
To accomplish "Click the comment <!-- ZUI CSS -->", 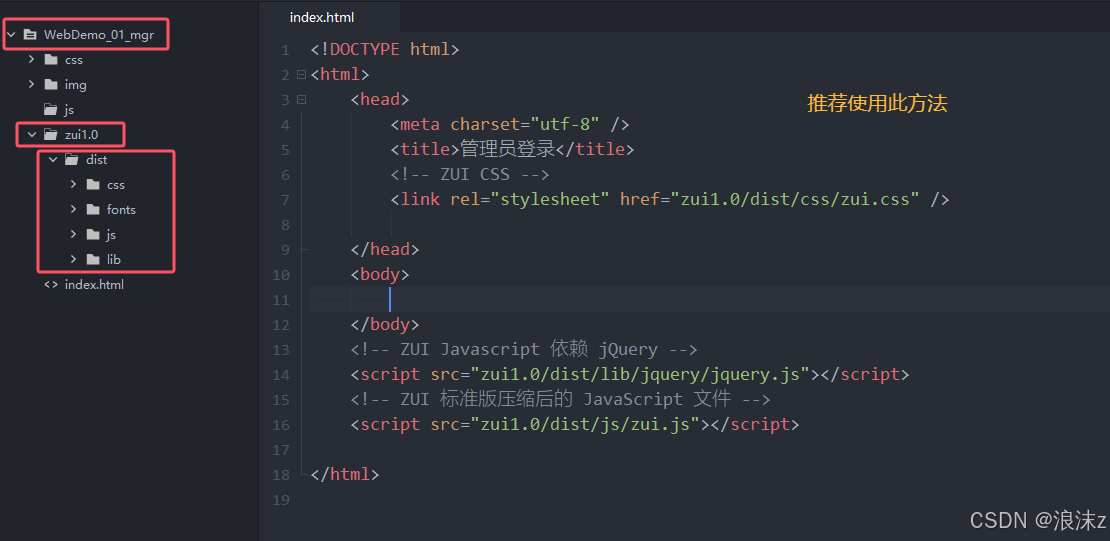I will pos(470,174).
